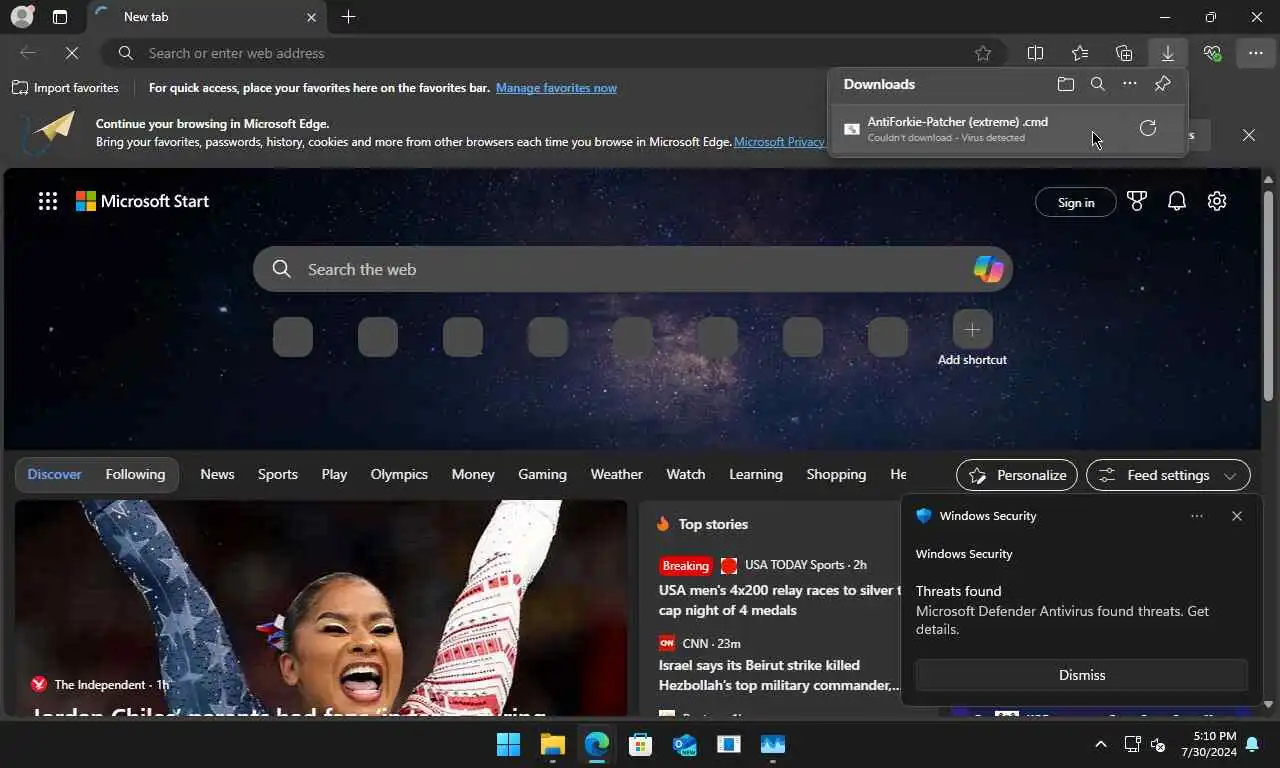Open the Olympics category
Screen dimensions: 1280x768
coord(399,474)
